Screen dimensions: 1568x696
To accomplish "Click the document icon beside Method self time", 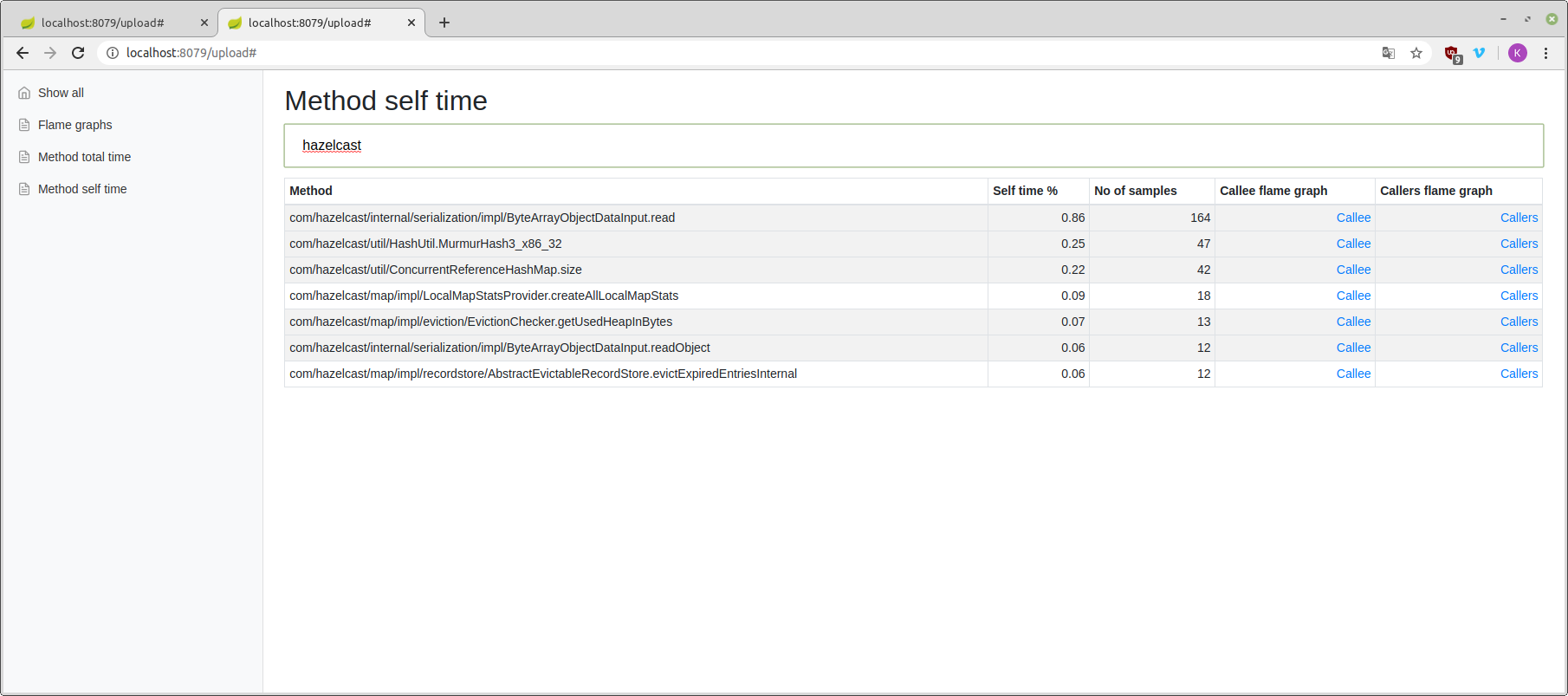I will (x=24, y=189).
